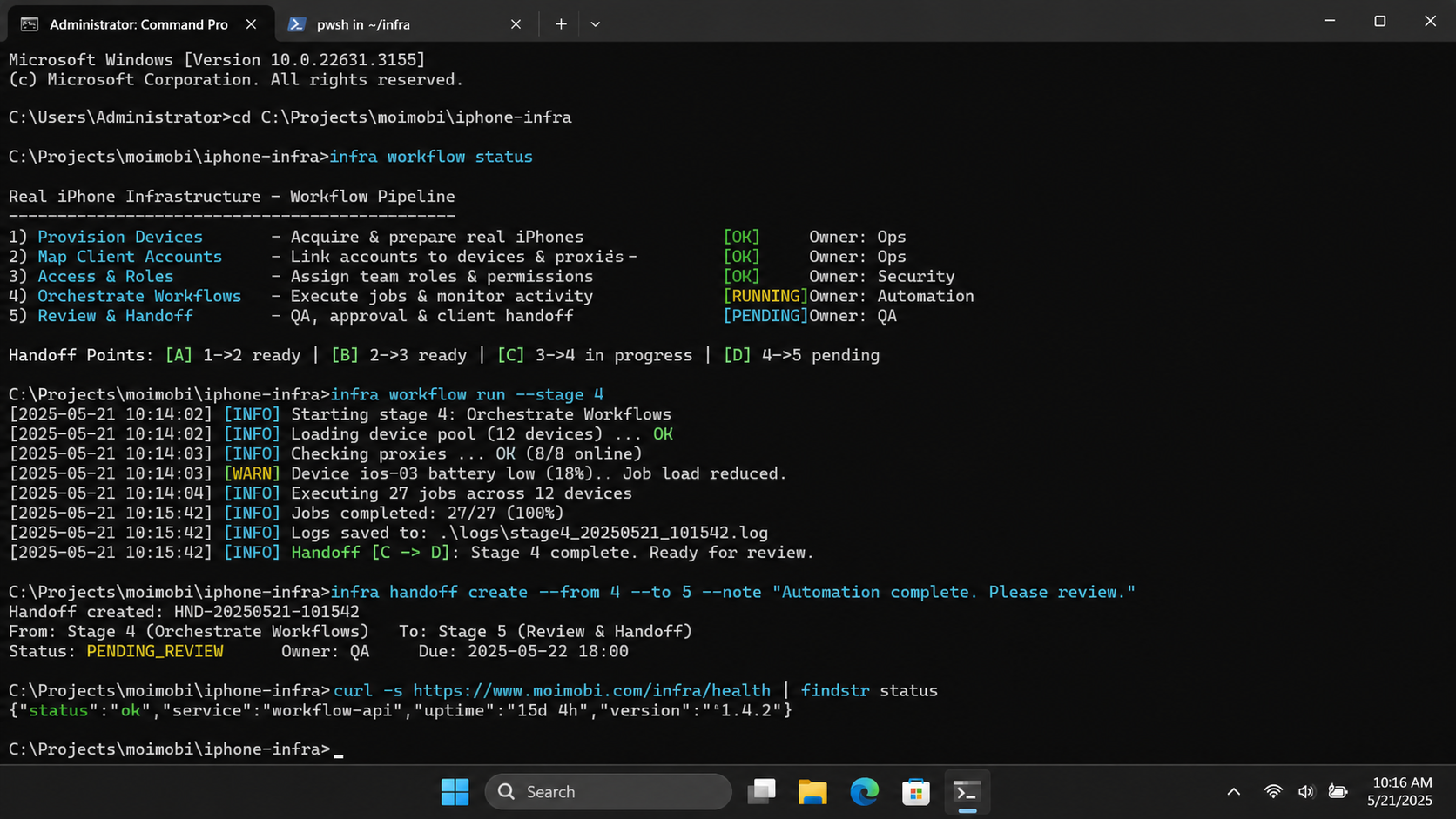The height and width of the screenshot is (819, 1456).
Task: Close the pwsh in ~/infra tab
Action: tap(516, 24)
